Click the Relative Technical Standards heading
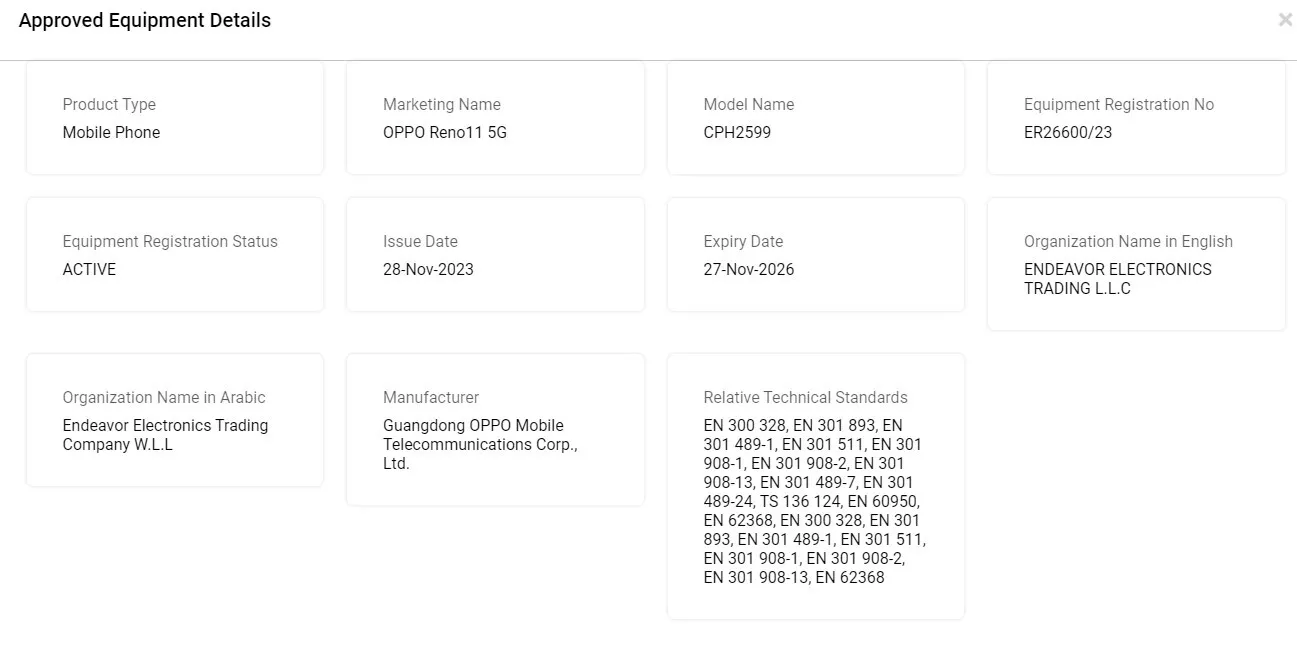 (805, 397)
